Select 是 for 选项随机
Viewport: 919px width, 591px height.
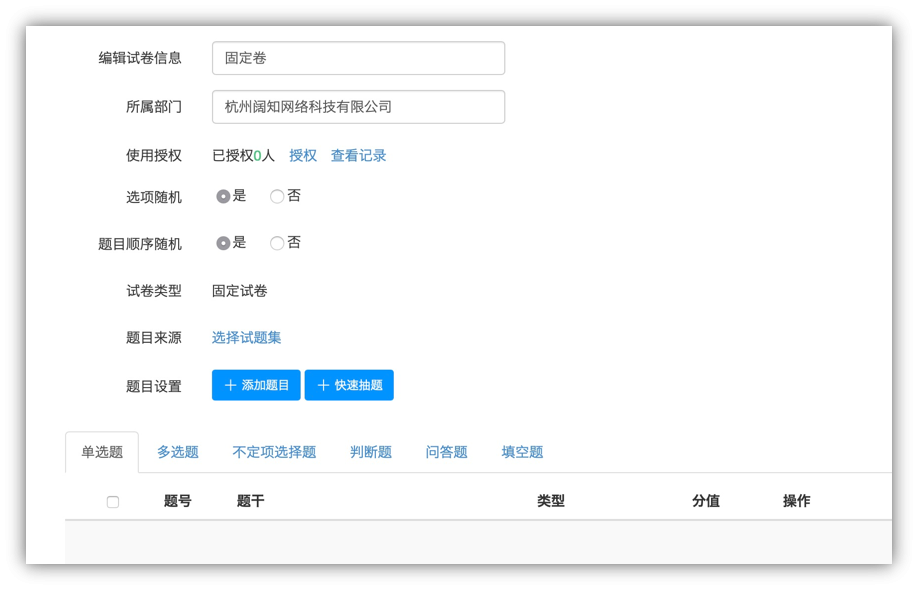click(x=223, y=196)
